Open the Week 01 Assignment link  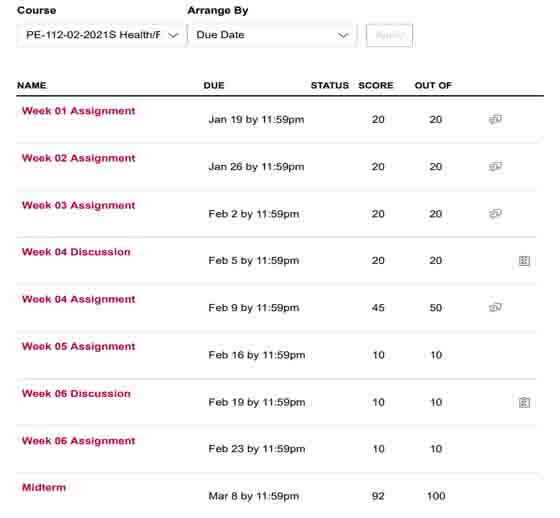click(79, 111)
